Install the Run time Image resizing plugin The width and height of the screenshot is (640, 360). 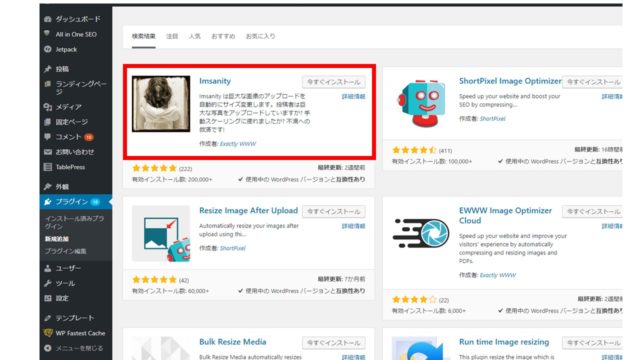[x=593, y=343]
